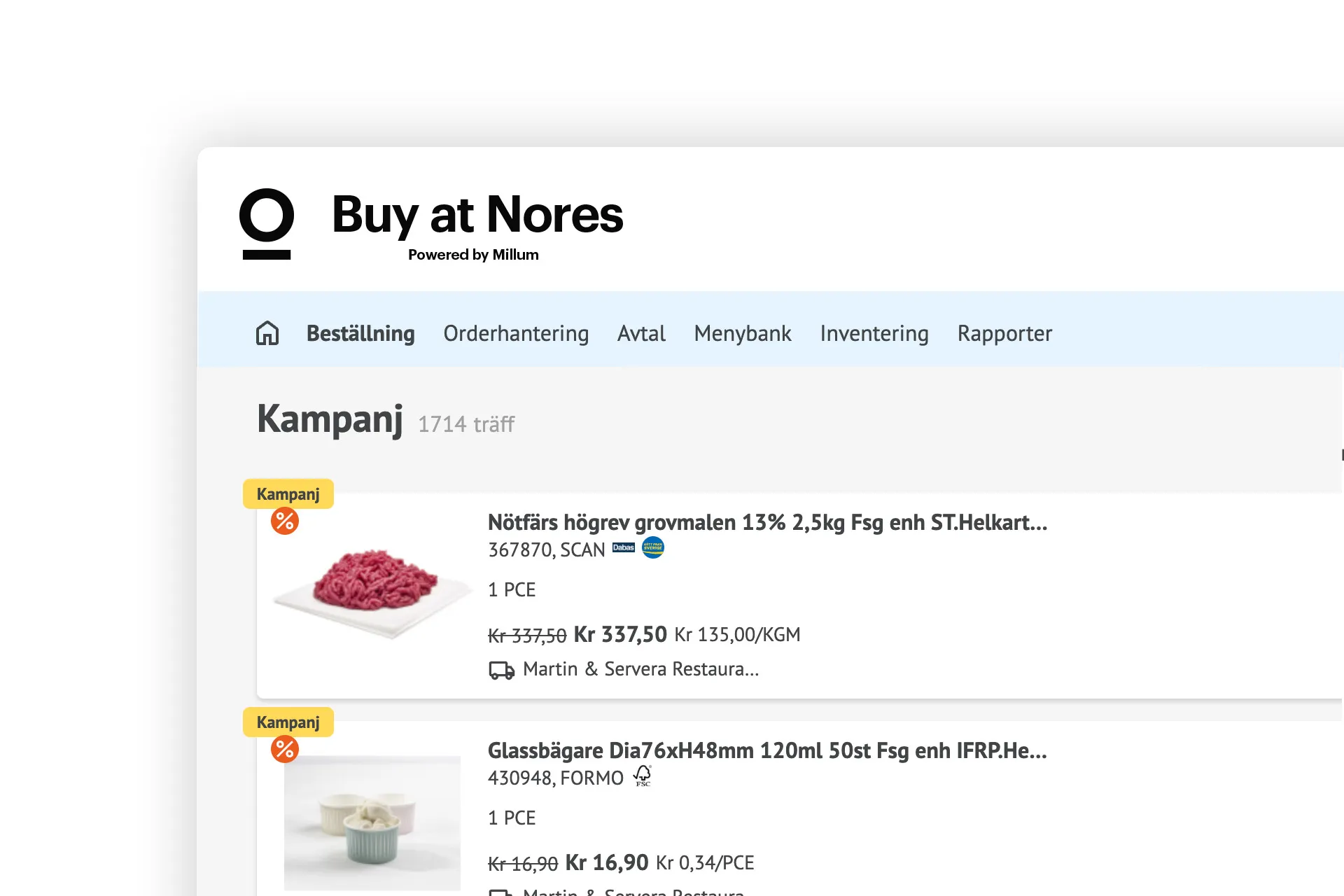Click the Dabas badge next to SCAN
The image size is (1344, 896).
point(624,549)
